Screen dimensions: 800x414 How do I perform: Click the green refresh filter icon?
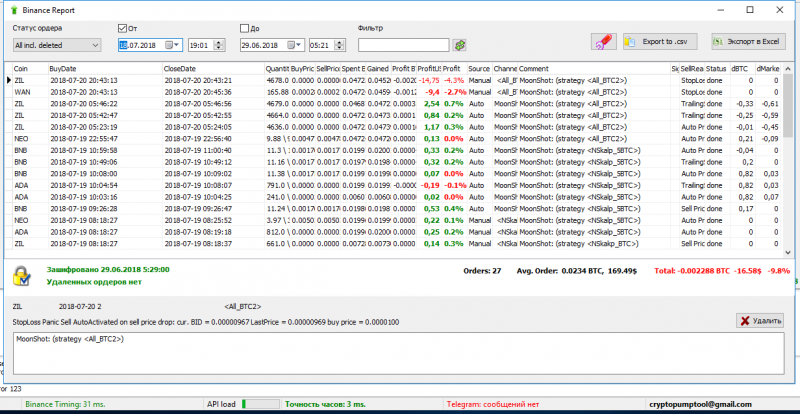tap(460, 45)
